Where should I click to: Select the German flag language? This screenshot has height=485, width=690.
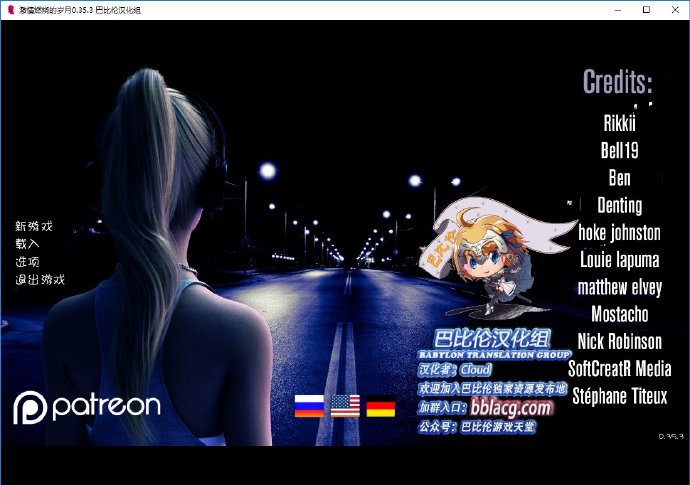point(381,406)
